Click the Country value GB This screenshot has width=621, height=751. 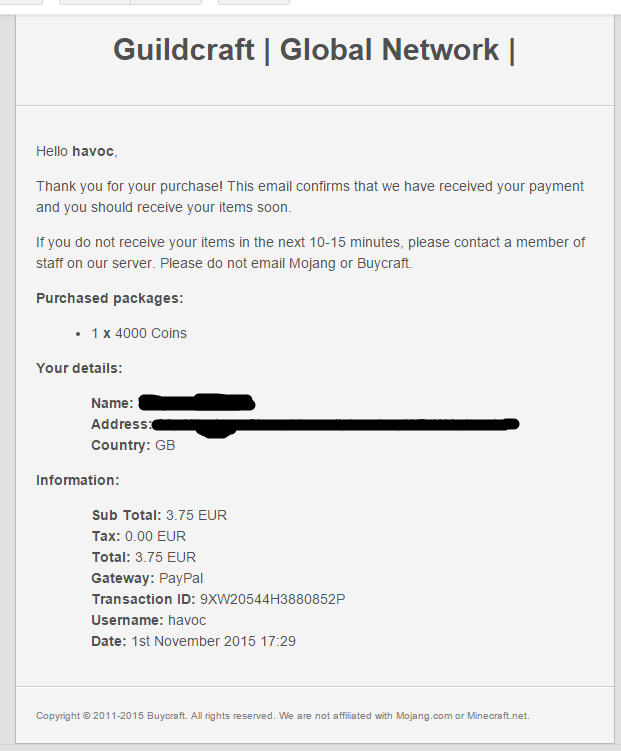[x=165, y=445]
